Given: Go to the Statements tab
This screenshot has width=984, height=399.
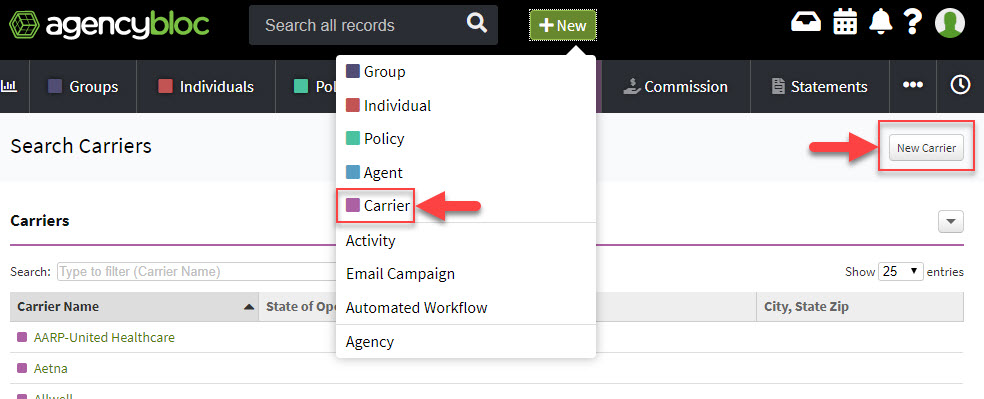Looking at the screenshot, I should pyautogui.click(x=820, y=87).
